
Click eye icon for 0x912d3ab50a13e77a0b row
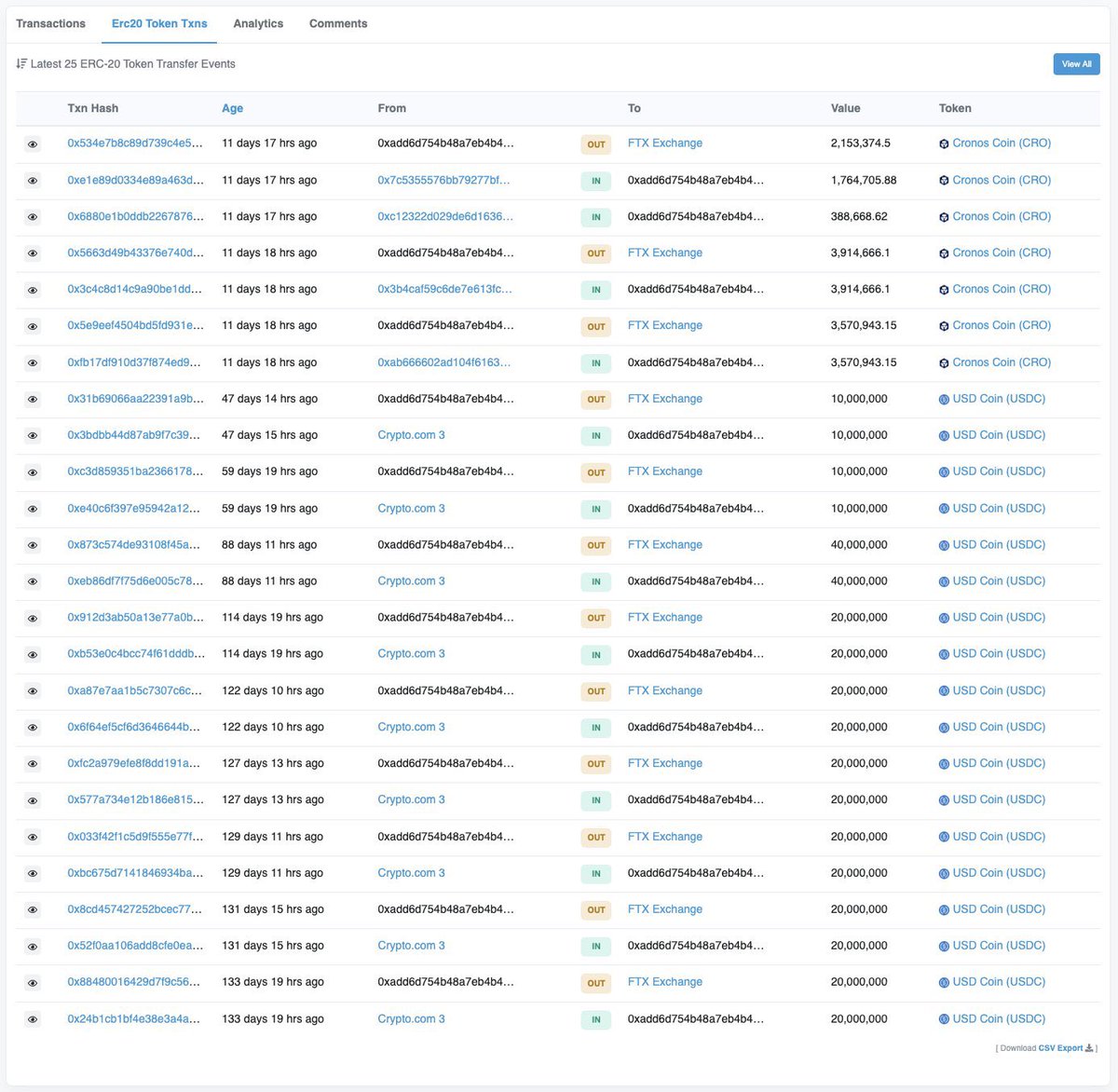tap(33, 618)
